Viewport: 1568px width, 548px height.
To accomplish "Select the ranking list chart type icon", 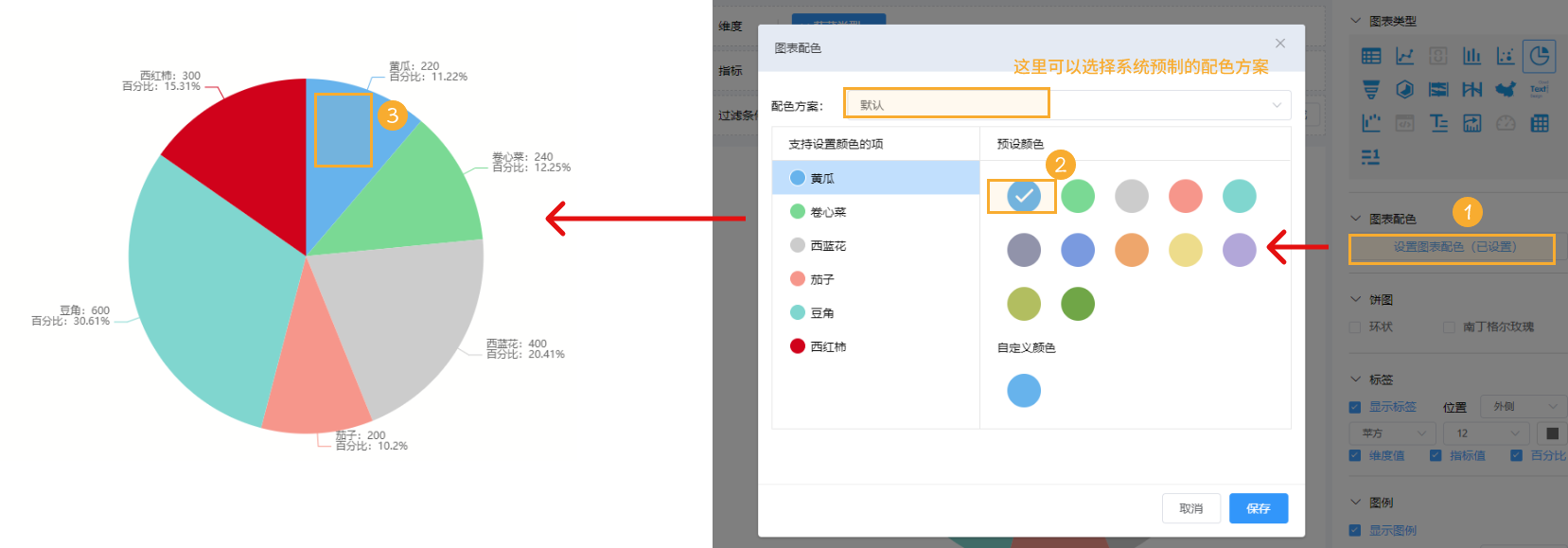I will tap(1370, 157).
